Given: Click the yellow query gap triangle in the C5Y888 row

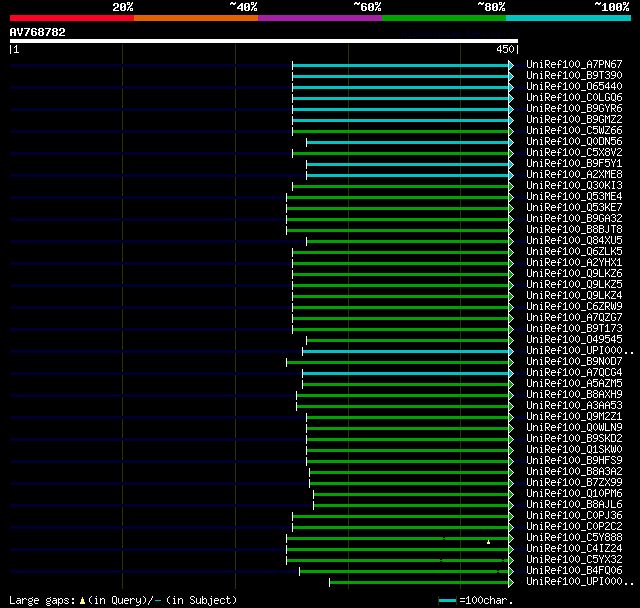Looking at the screenshot, I should tap(489, 541).
